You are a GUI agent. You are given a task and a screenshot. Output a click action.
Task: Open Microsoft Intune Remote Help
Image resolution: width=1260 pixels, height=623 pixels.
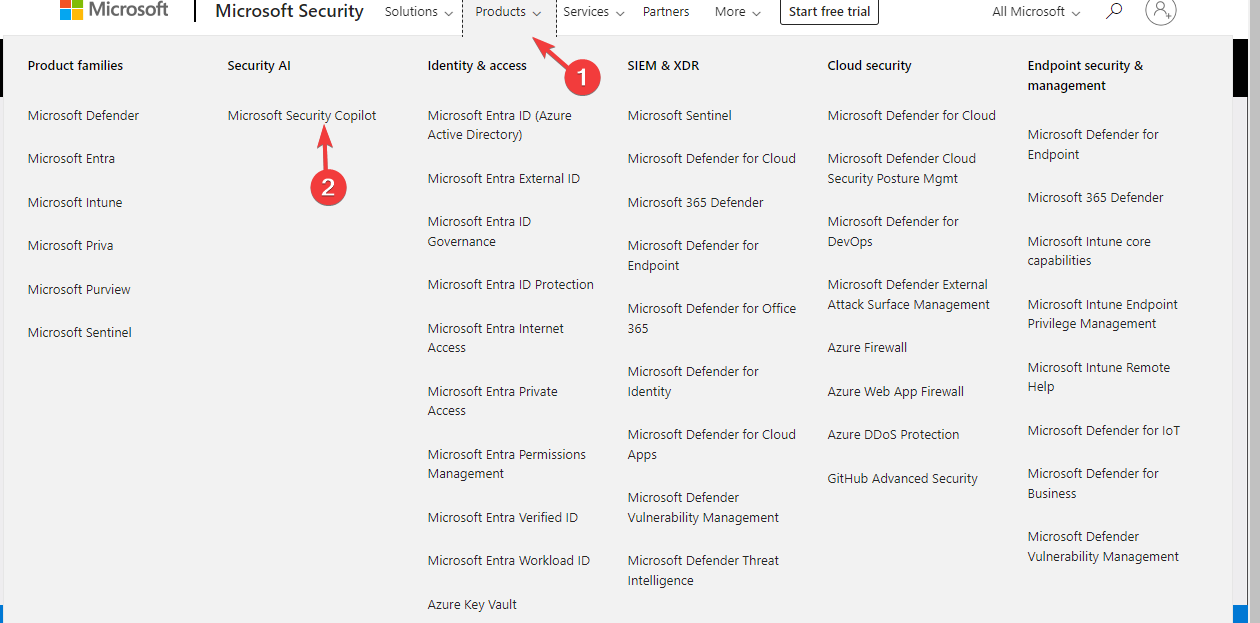coord(1099,377)
